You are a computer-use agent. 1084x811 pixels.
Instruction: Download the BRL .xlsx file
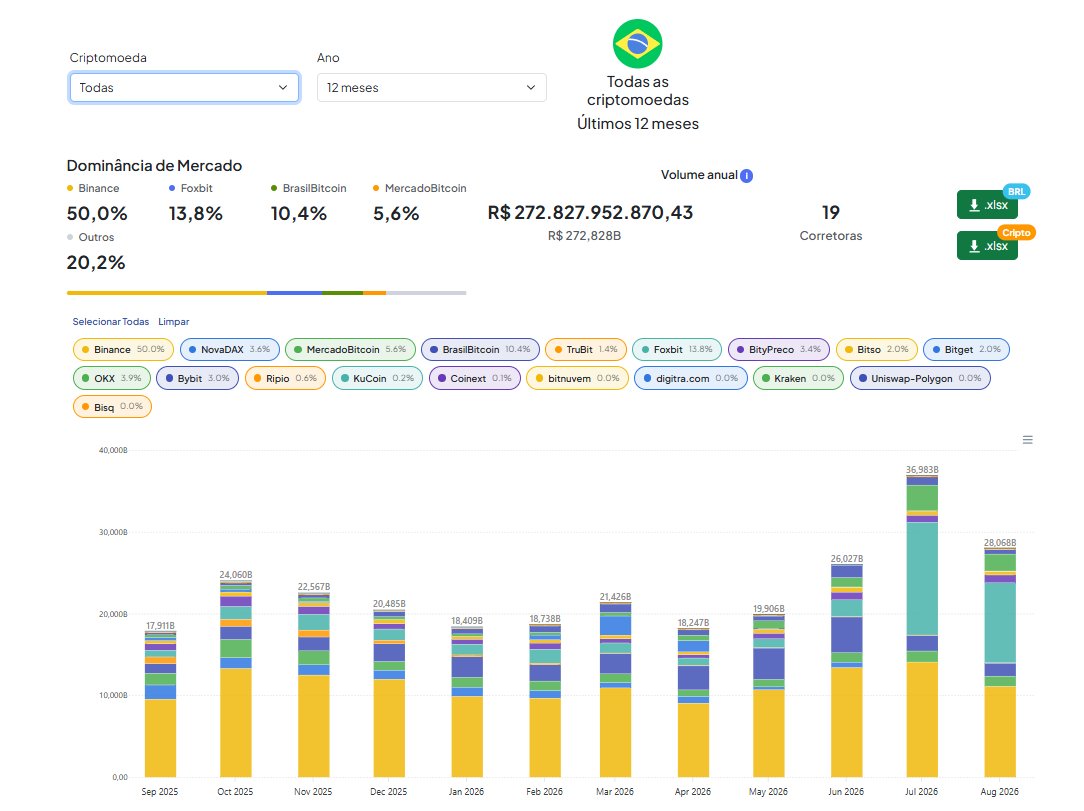click(x=987, y=205)
